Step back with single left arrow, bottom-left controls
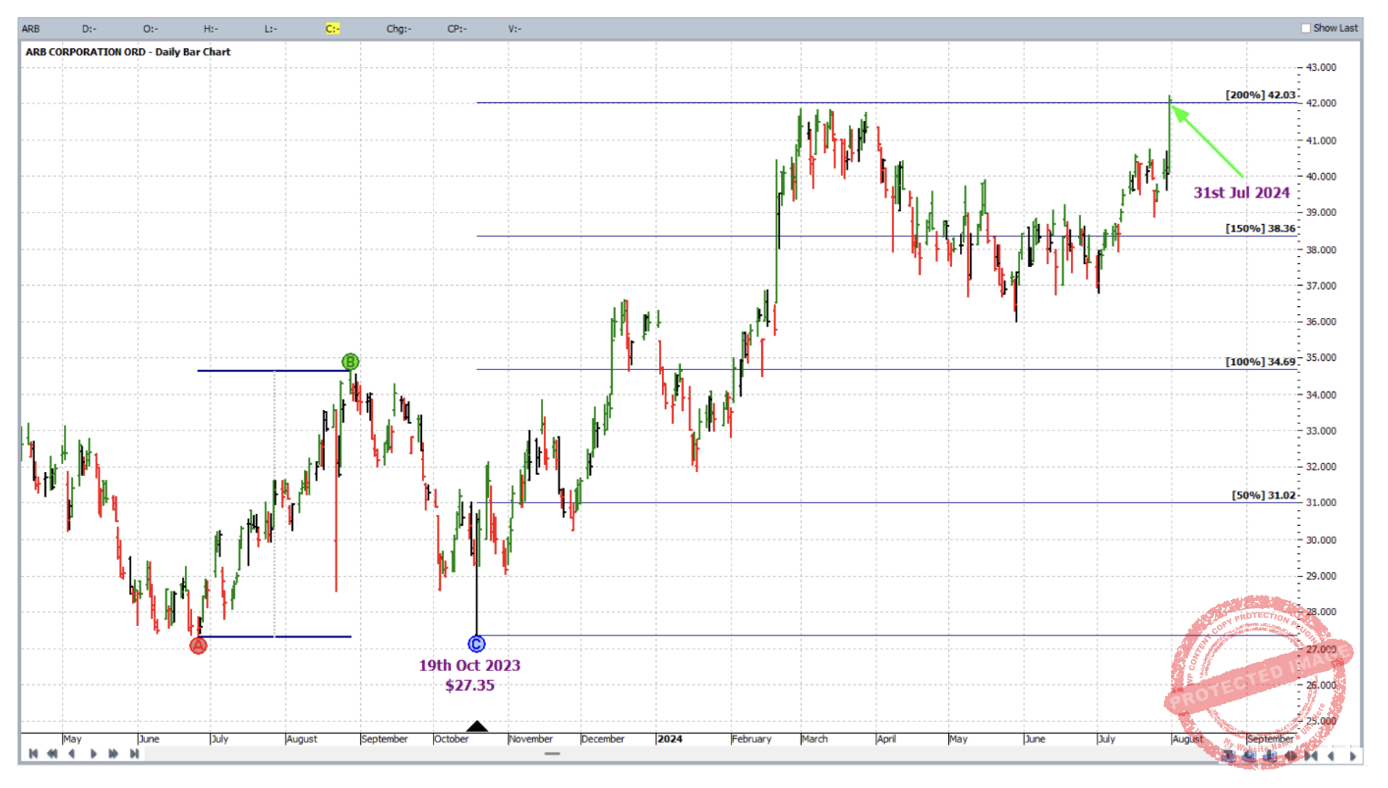 coord(71,754)
